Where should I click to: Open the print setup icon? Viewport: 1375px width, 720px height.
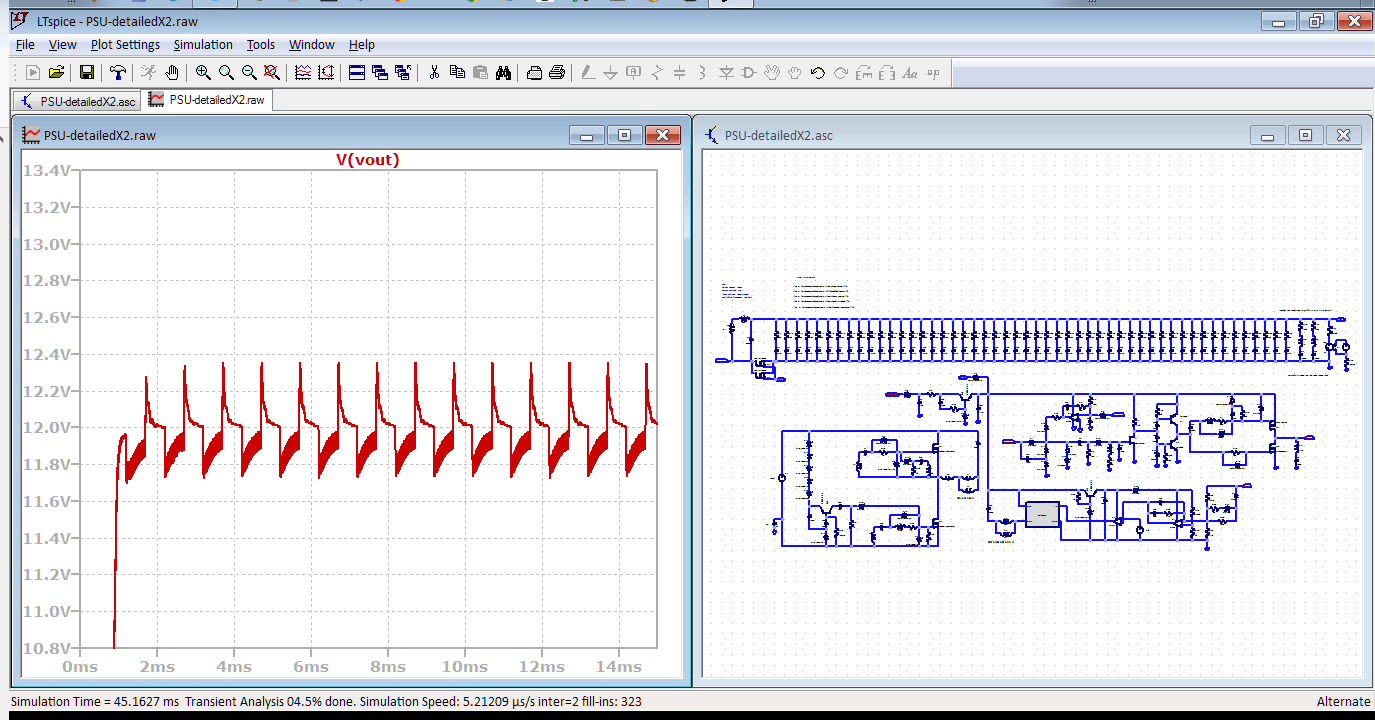(x=534, y=72)
